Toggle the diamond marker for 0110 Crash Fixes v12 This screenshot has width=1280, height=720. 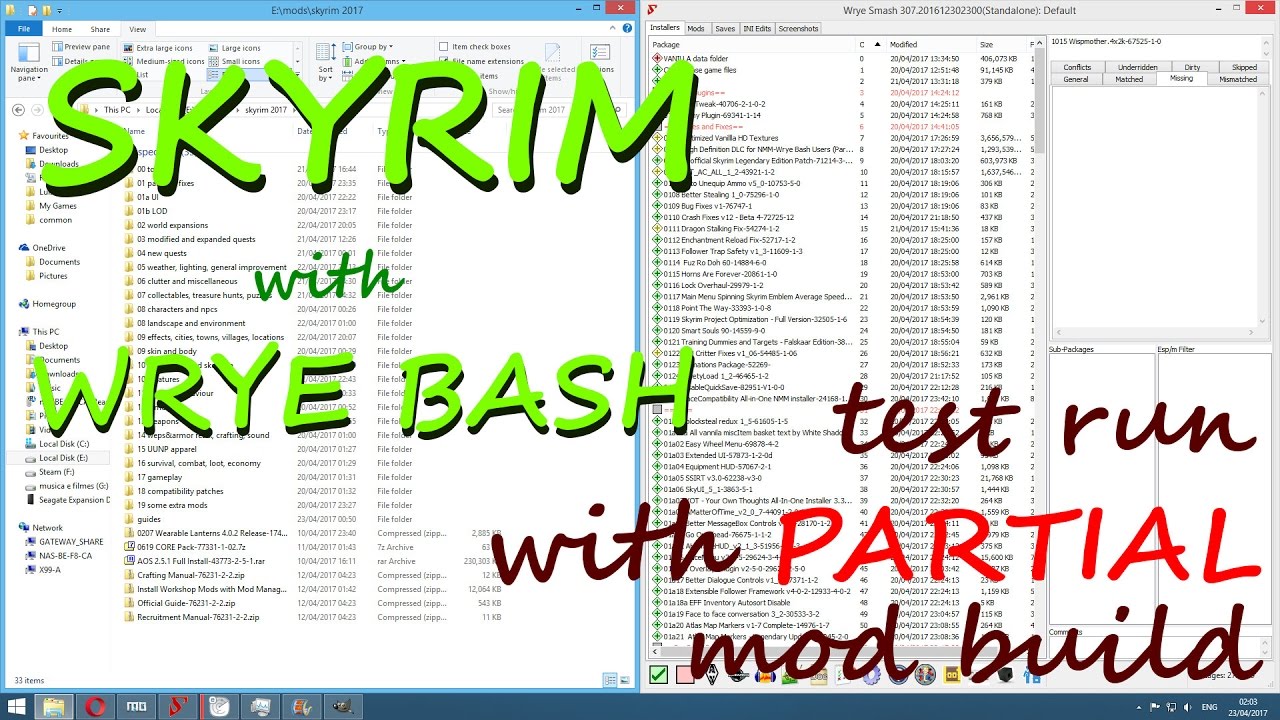pyautogui.click(x=657, y=217)
